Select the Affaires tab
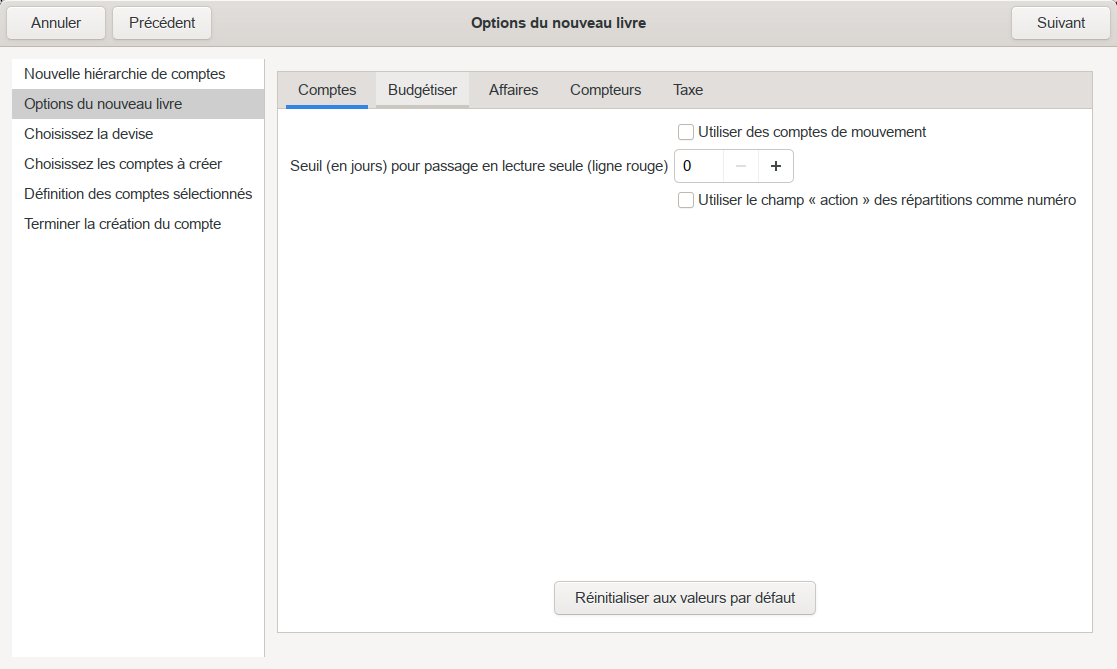This screenshot has height=669, width=1117. (513, 90)
